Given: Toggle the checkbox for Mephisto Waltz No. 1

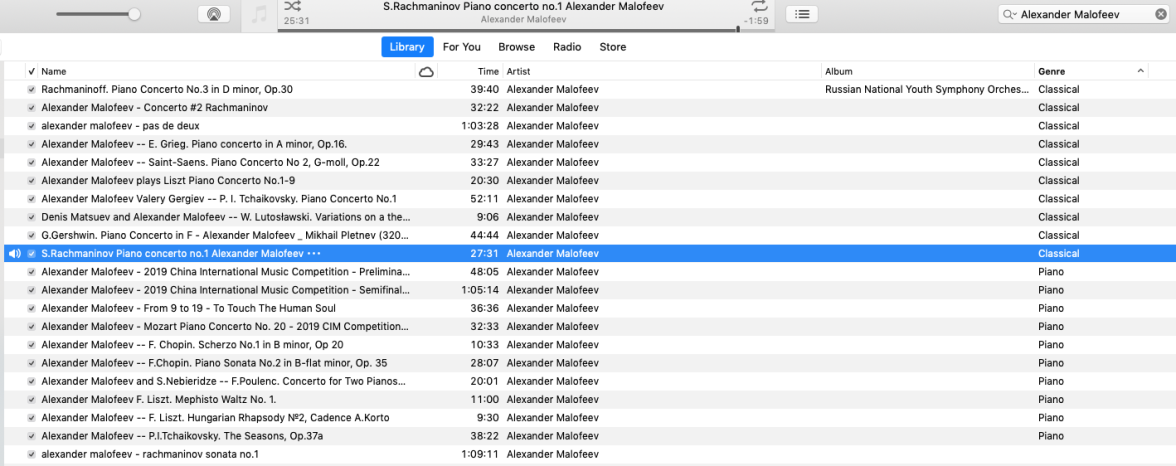Looking at the screenshot, I should click(x=32, y=400).
